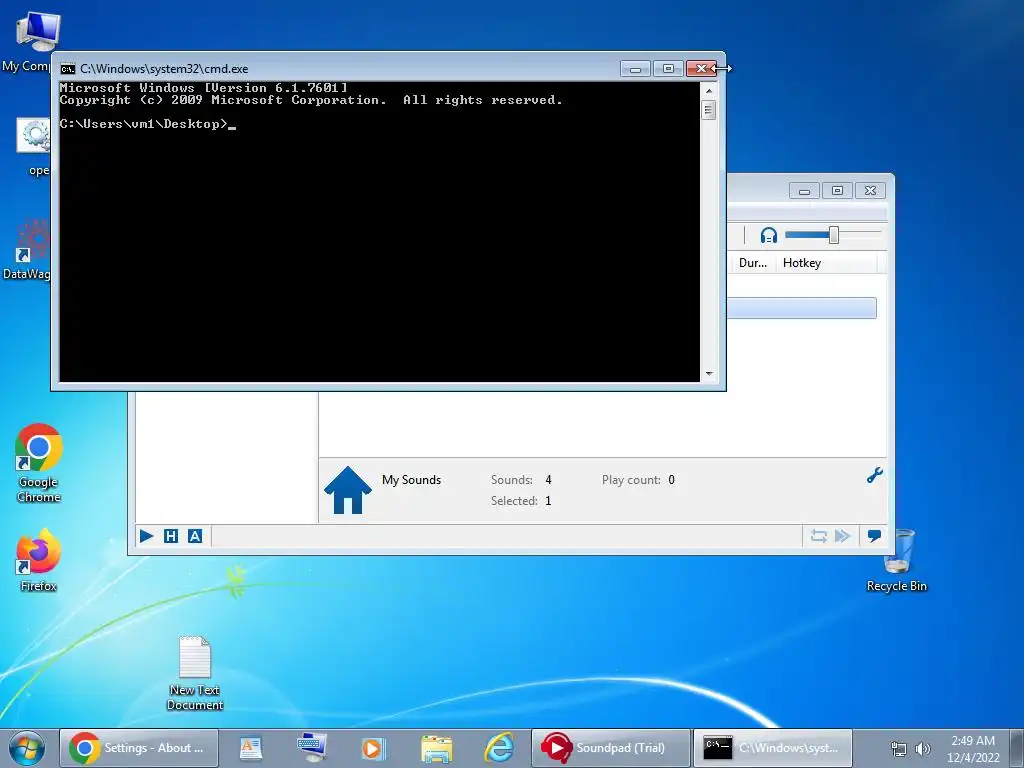Maximize the cmd.exe window
The width and height of the screenshot is (1024, 768).
[x=667, y=69]
